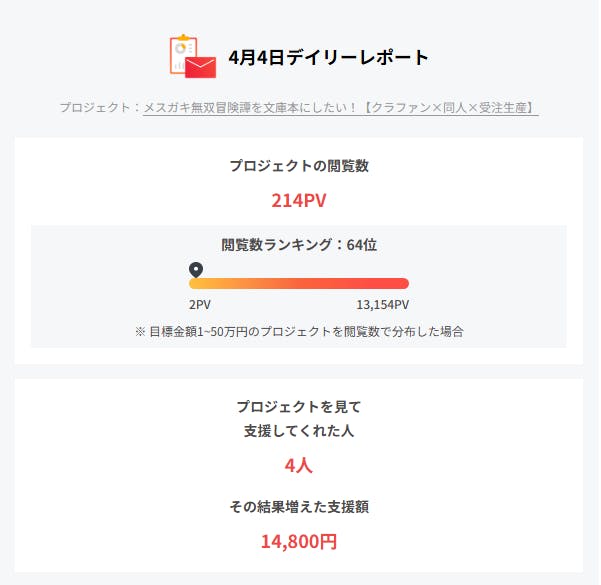Click the red end of ranking bar

400,283
